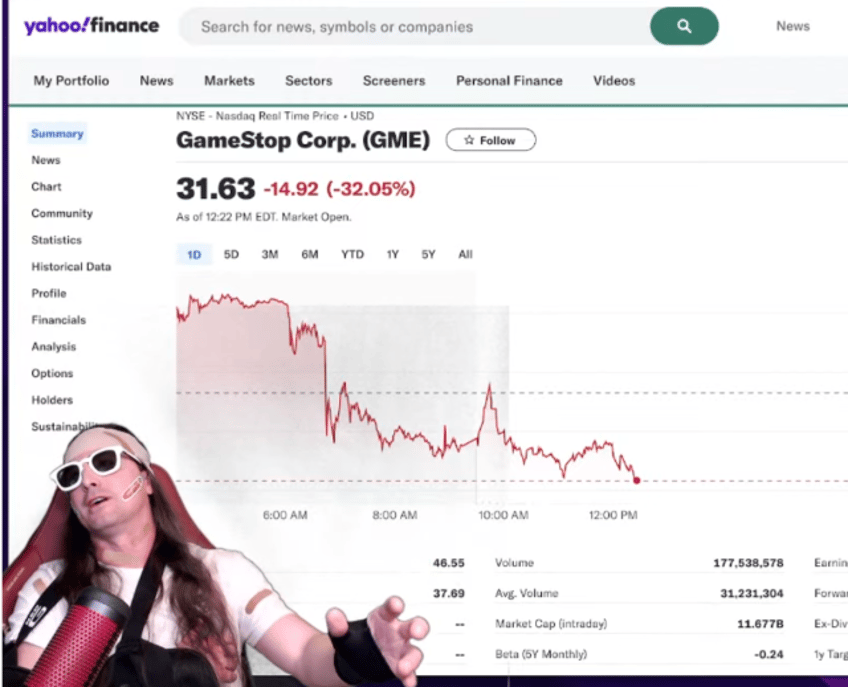
Task: Click the 'NYSE - Nasdaq Real Time Price' text
Action: 257,116
